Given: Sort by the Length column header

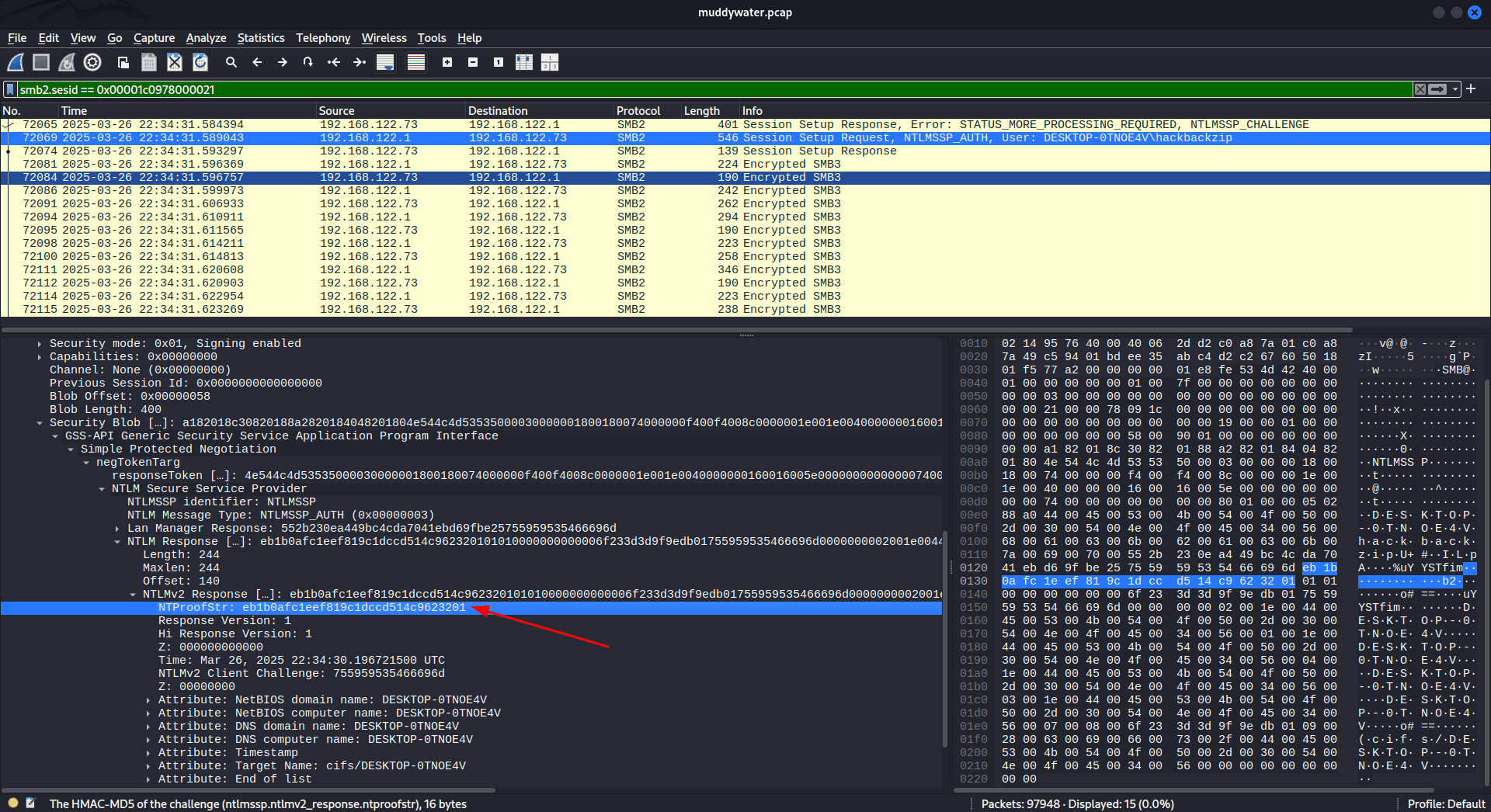Looking at the screenshot, I should tap(710, 111).
